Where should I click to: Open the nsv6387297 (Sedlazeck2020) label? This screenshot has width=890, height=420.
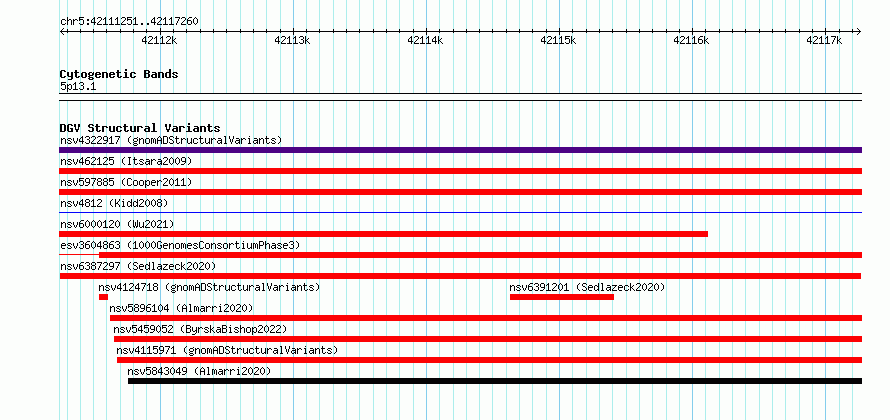click(138, 266)
